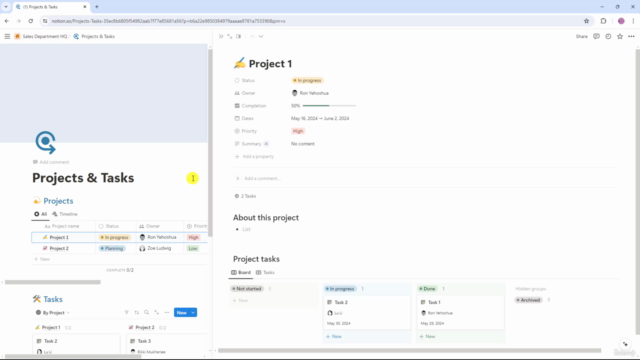Click the Completion progress bar

(329, 106)
